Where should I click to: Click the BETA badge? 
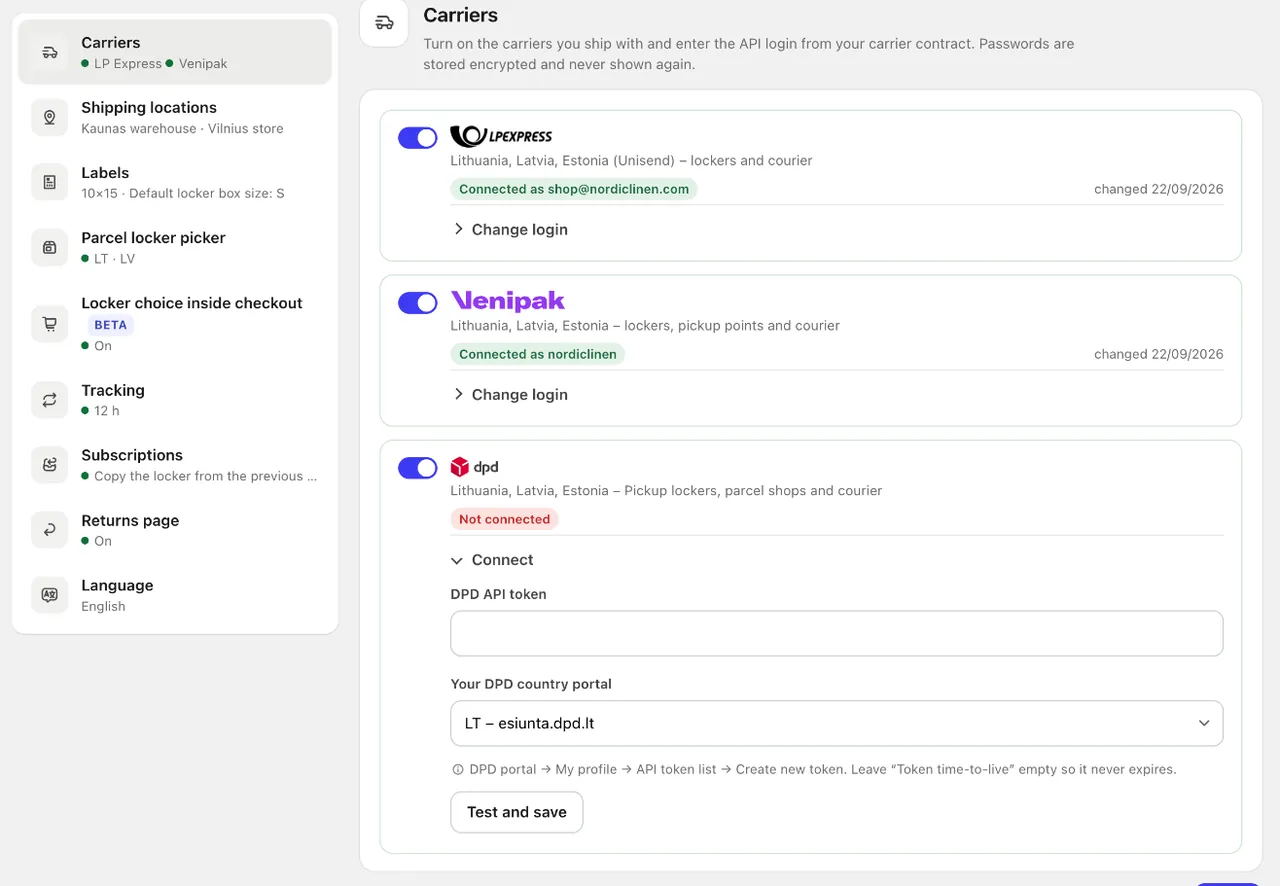(x=110, y=325)
